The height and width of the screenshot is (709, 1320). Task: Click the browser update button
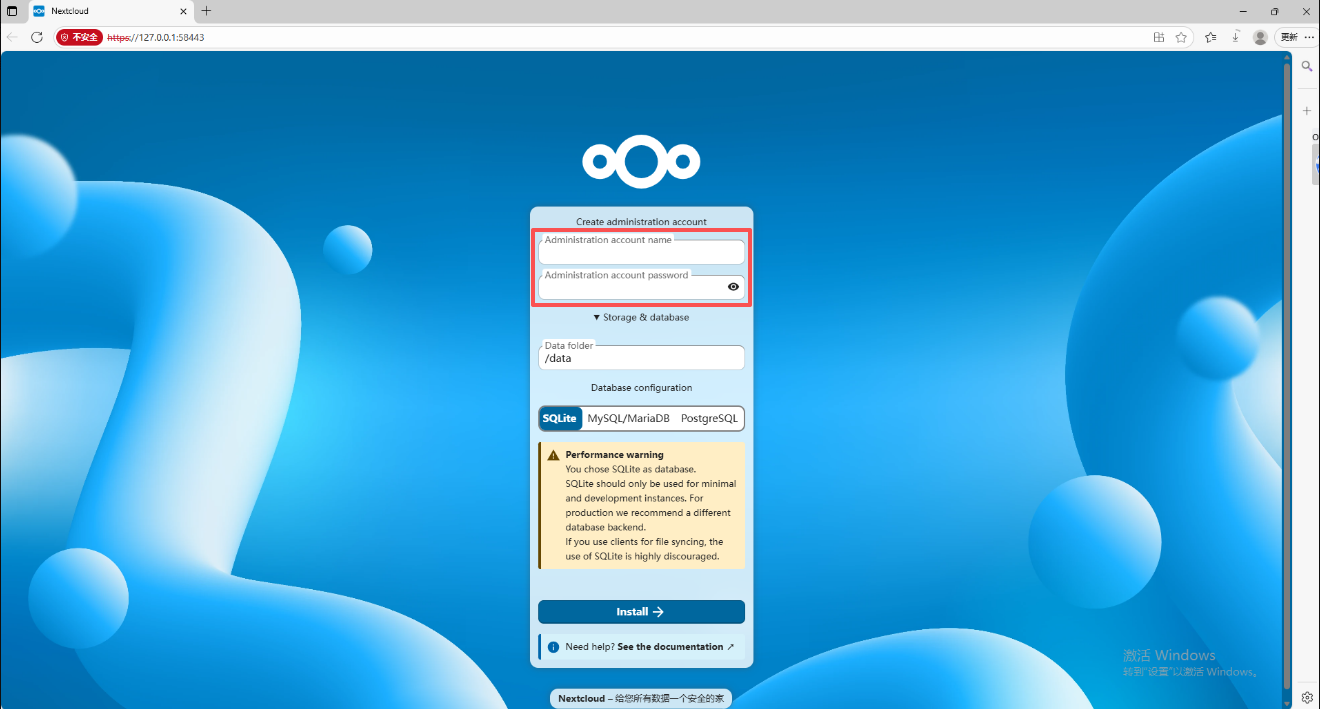(1288, 37)
